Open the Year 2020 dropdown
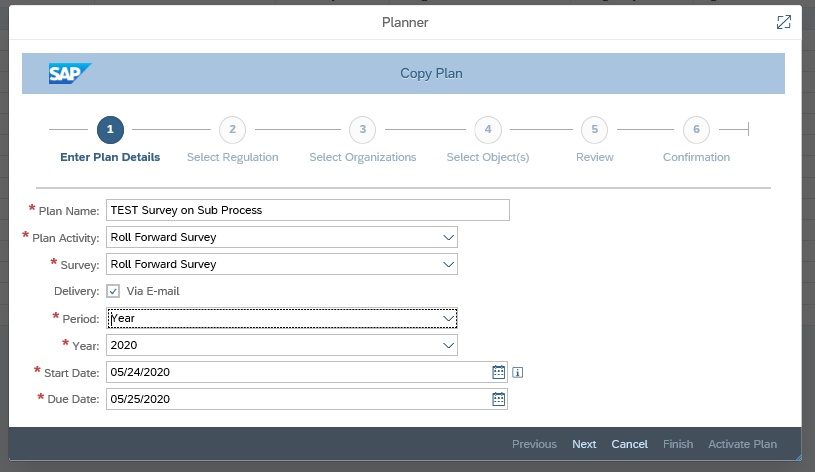The height and width of the screenshot is (472, 815). point(448,345)
